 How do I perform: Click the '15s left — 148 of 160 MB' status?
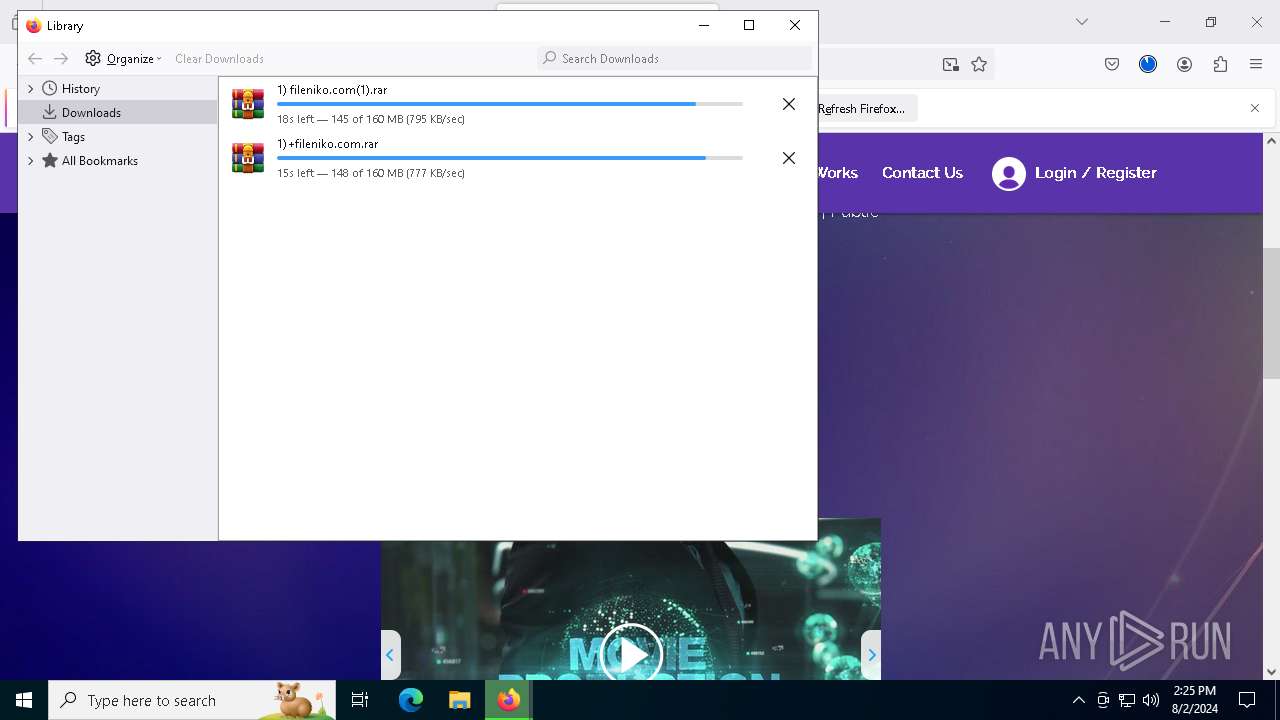pos(371,173)
